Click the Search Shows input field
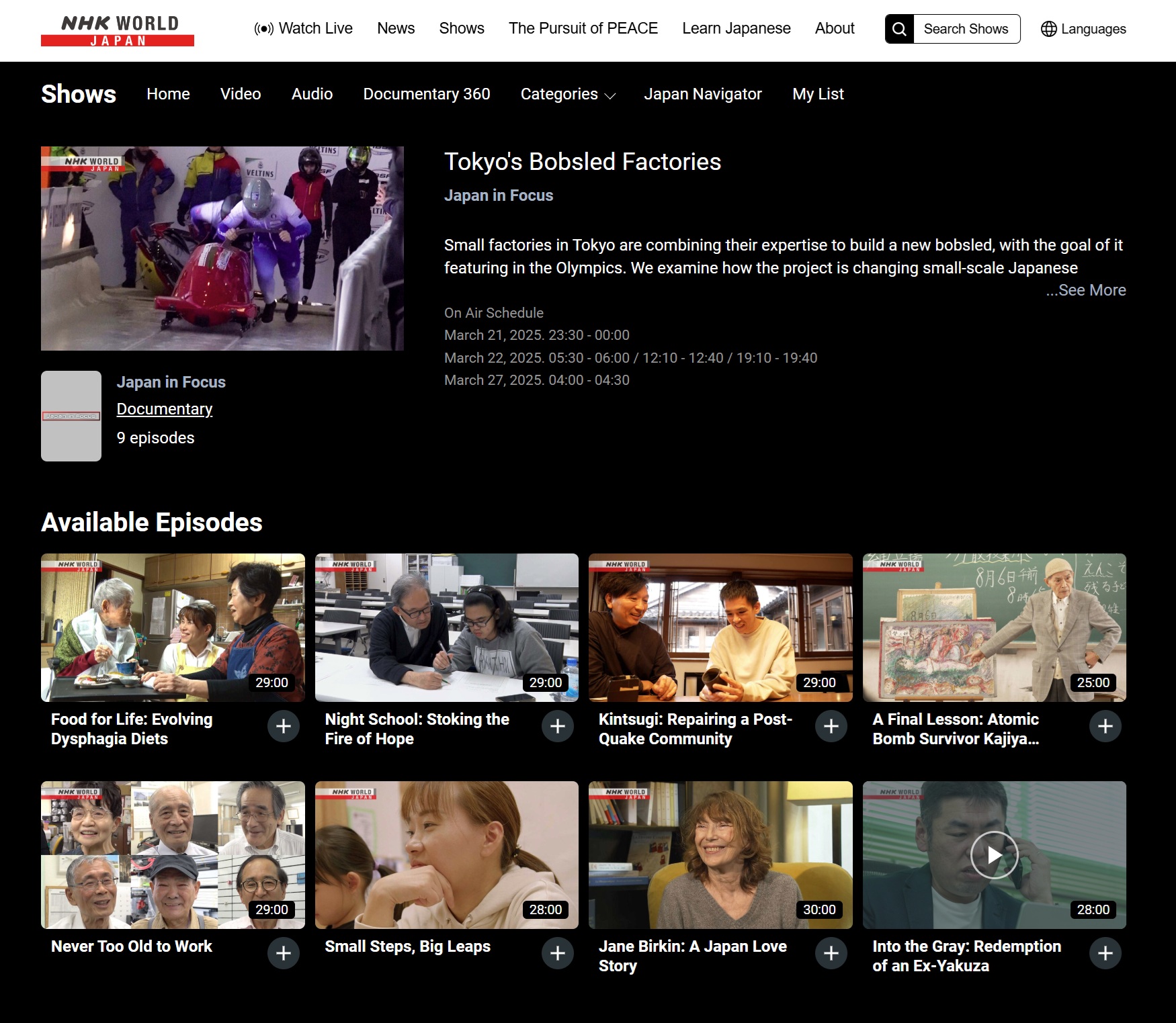Image resolution: width=1176 pixels, height=1023 pixels. point(966,29)
